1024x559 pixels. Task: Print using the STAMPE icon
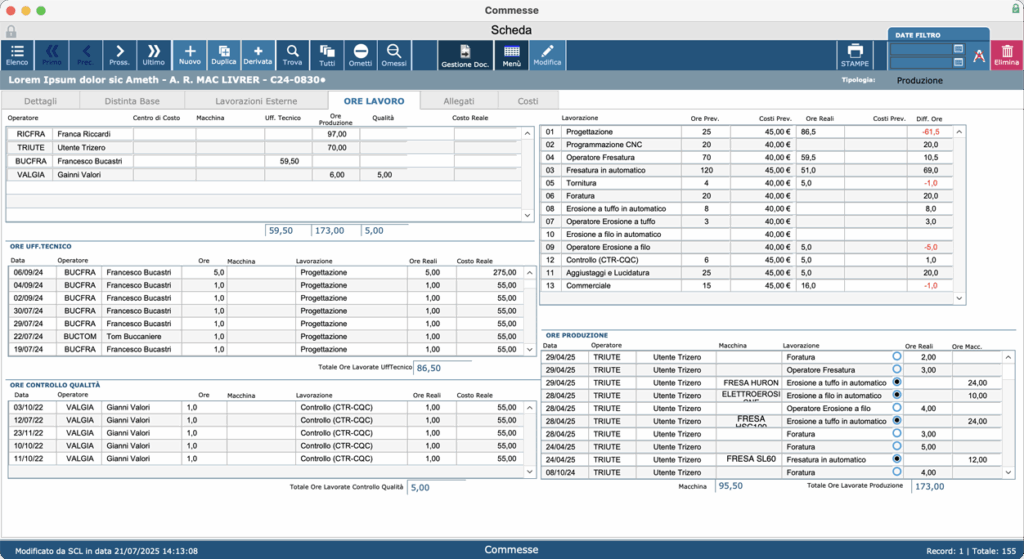click(855, 55)
